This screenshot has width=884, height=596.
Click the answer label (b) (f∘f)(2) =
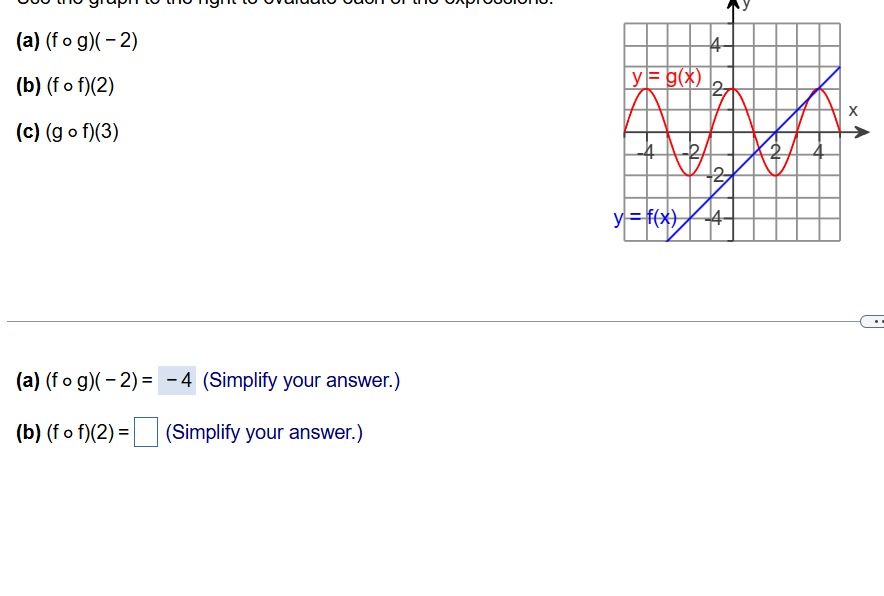[73, 432]
